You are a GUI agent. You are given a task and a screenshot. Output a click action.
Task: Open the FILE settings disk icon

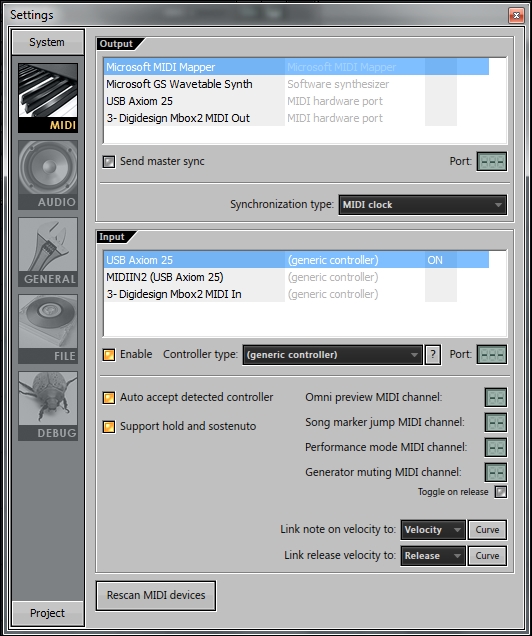click(47, 329)
